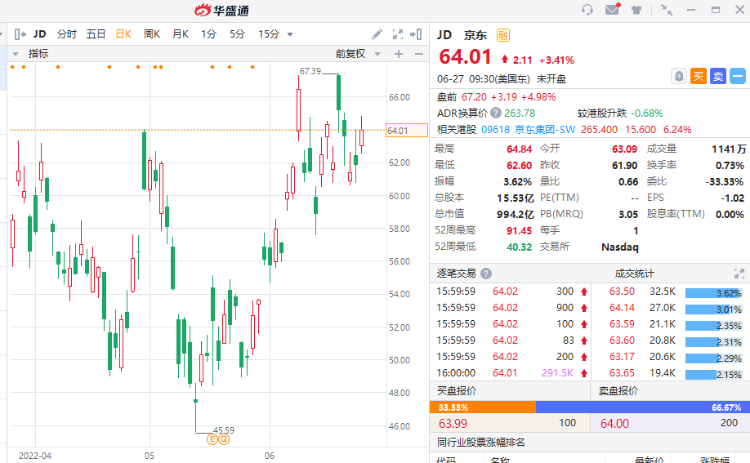Click the E earnings event marker

click(212, 439)
